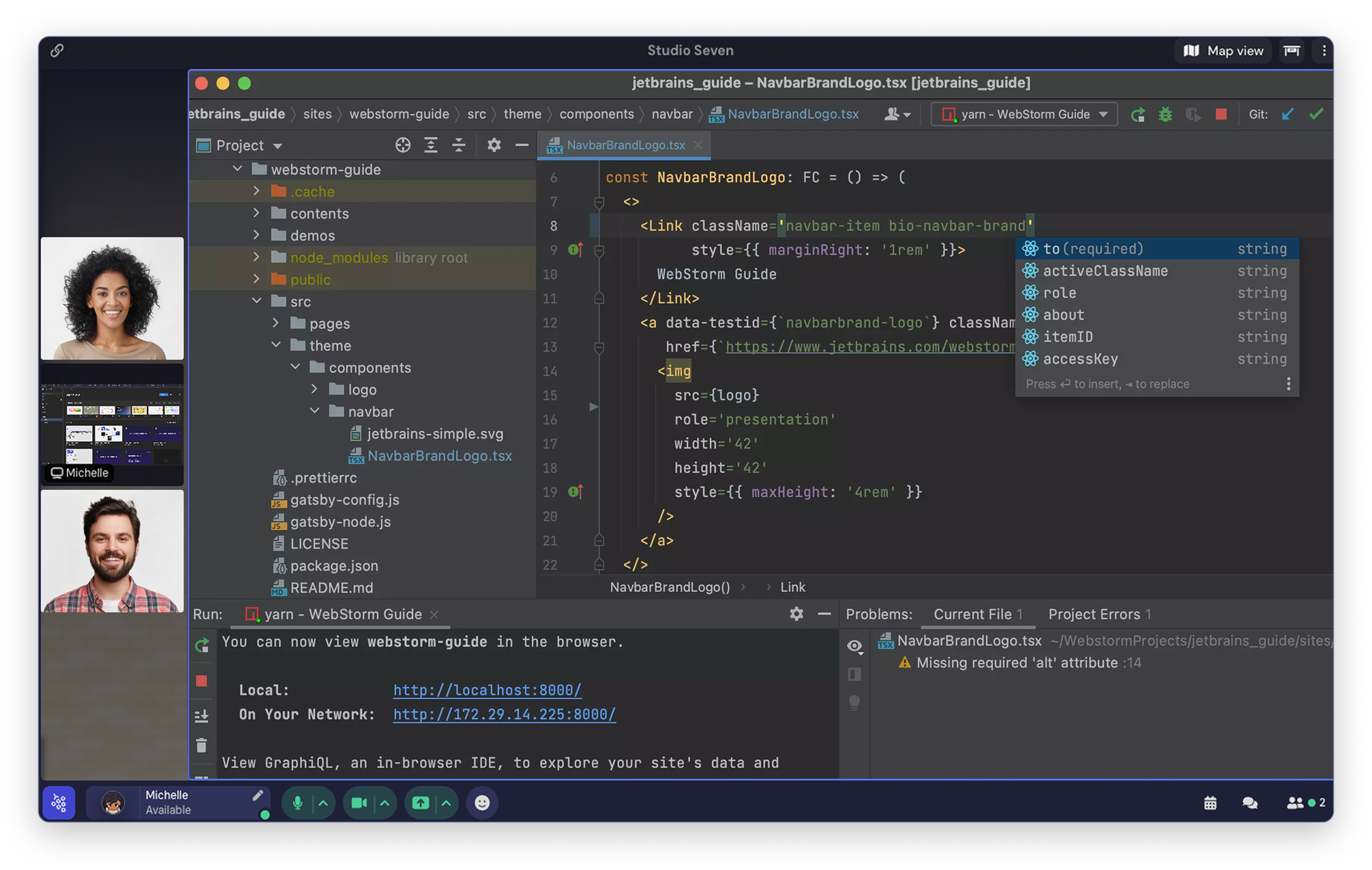
Task: Select gatsby-config.js file
Action: tap(344, 500)
